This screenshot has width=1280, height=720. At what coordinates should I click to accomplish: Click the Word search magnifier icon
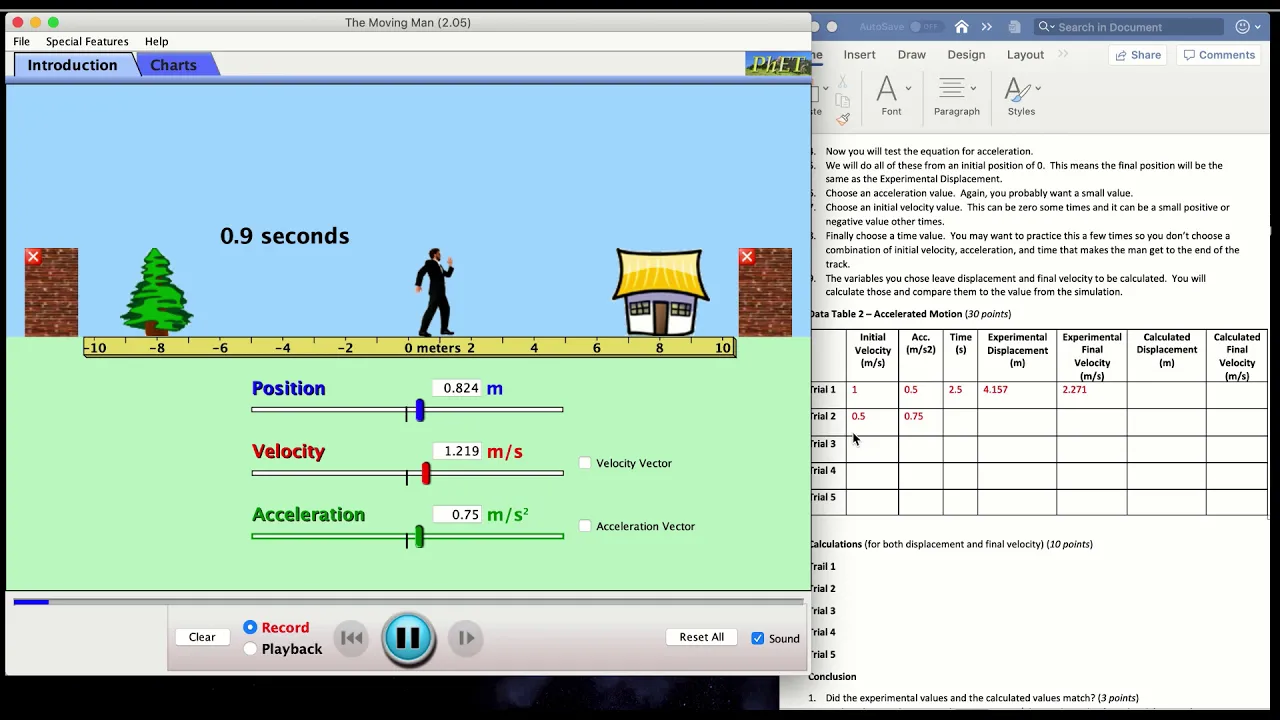[1045, 27]
